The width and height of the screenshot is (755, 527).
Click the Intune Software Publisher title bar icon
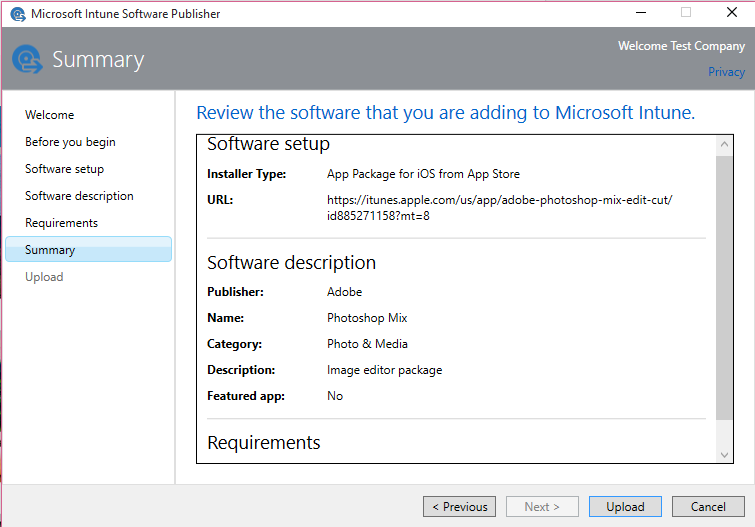click(x=17, y=14)
